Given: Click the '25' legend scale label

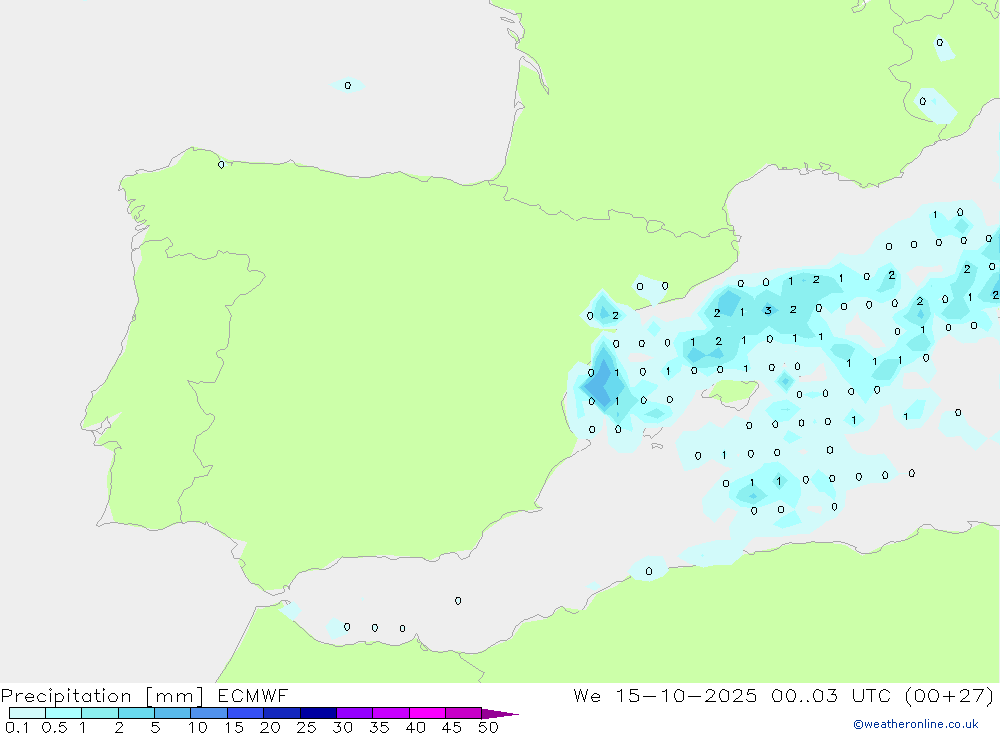Looking at the screenshot, I should [306, 727].
